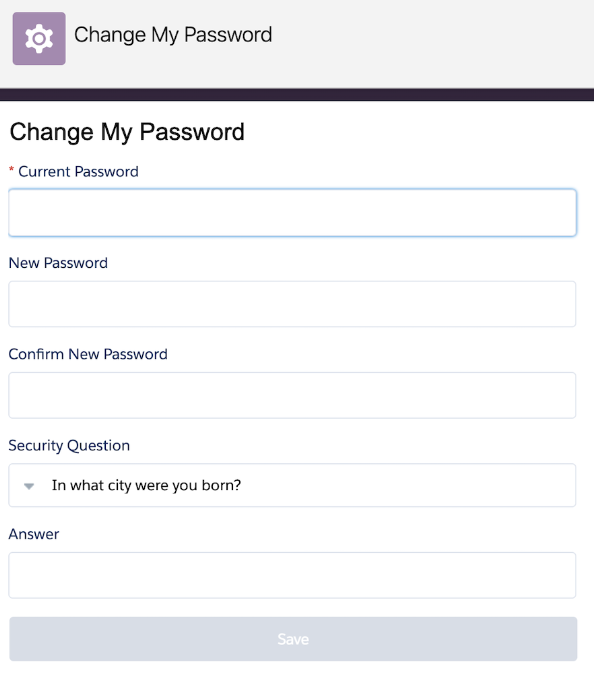The image size is (594, 676).
Task: Select the Confirm New Password field
Action: point(292,395)
